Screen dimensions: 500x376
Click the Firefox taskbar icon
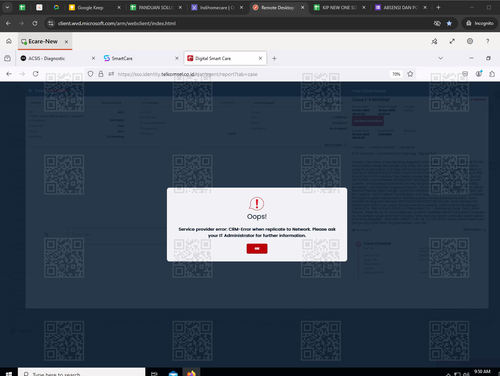coord(191,373)
